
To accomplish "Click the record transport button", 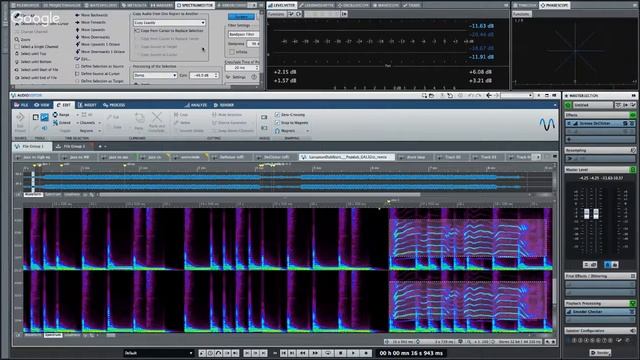I will click(366, 353).
